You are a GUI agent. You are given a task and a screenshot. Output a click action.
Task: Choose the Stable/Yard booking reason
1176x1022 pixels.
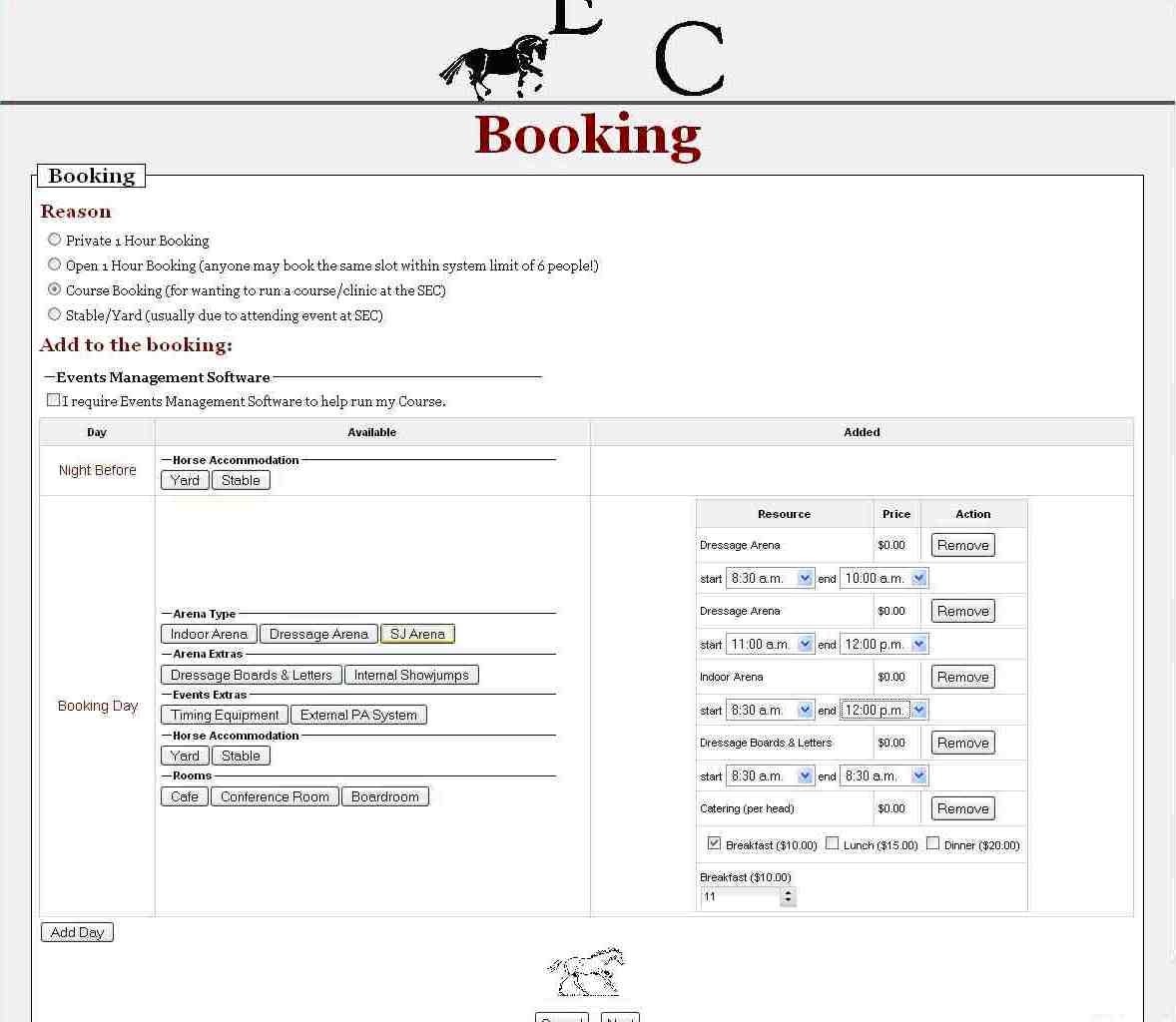tap(55, 314)
